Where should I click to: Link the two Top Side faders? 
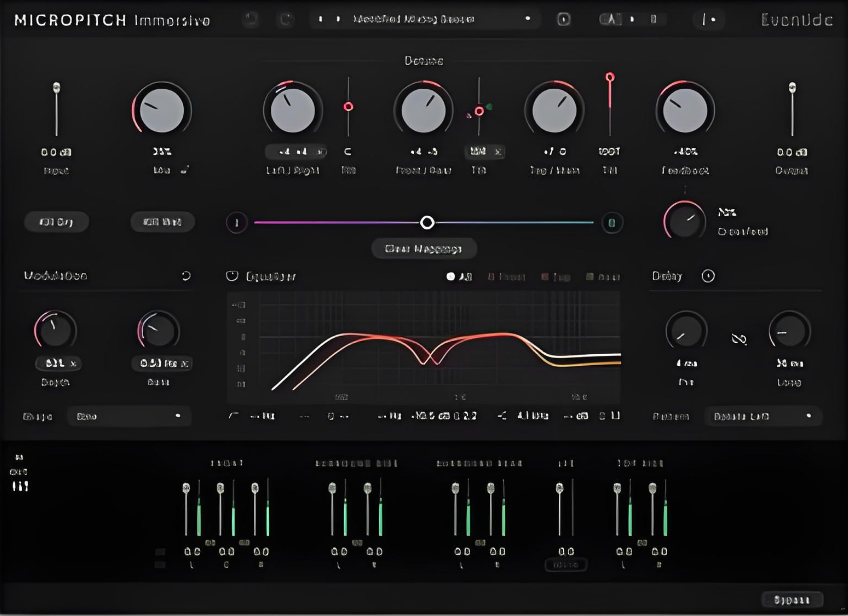641,542
